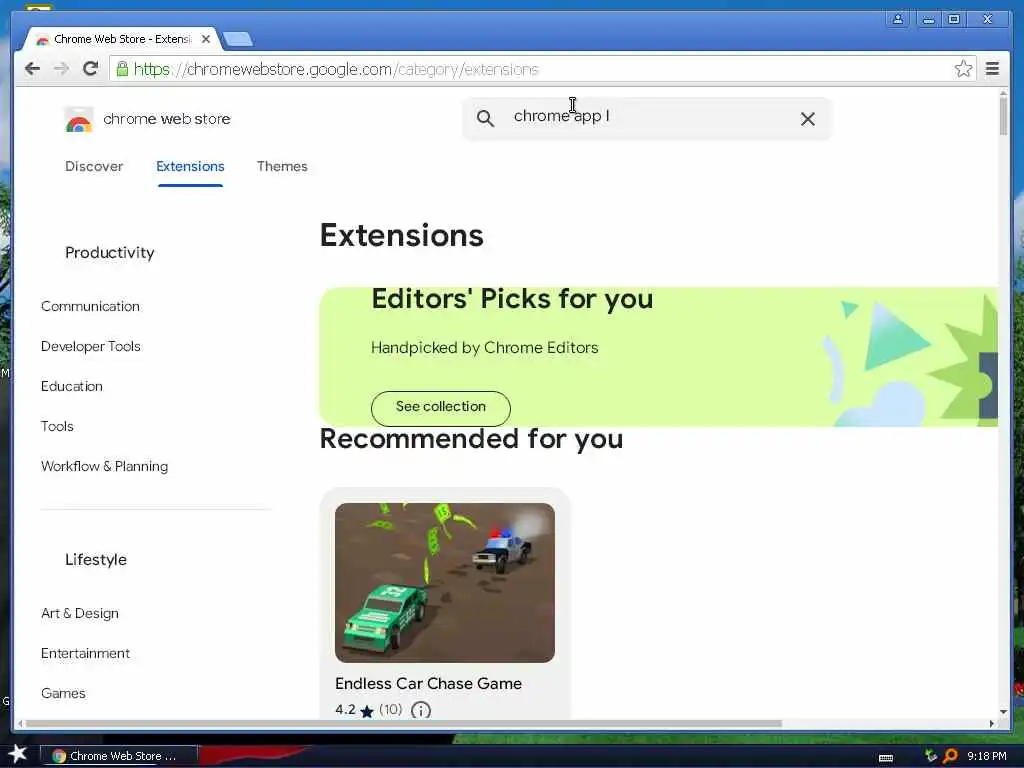Open the Themes tab
This screenshot has height=768, width=1024.
(x=282, y=167)
